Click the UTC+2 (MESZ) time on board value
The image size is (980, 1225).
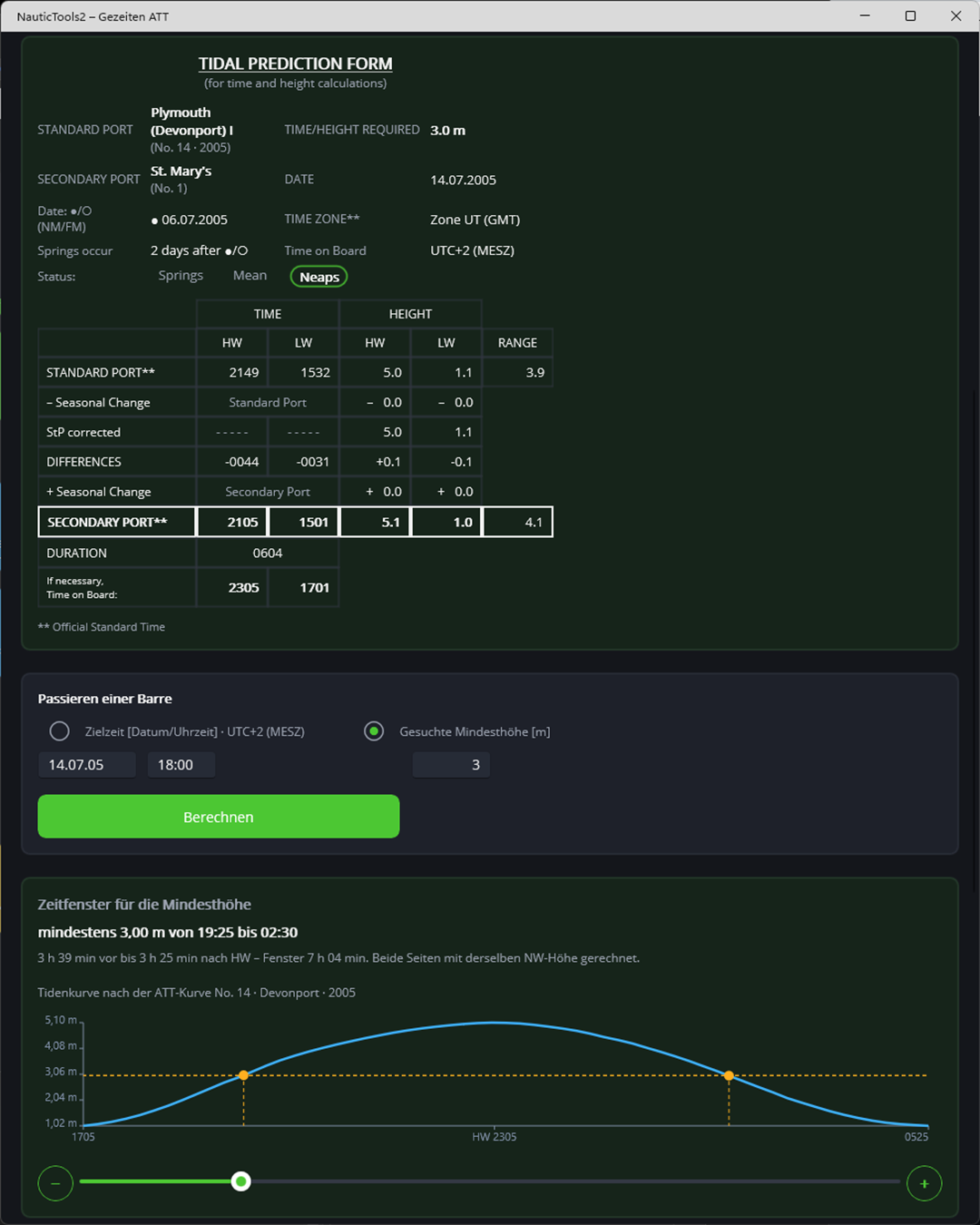point(472,250)
